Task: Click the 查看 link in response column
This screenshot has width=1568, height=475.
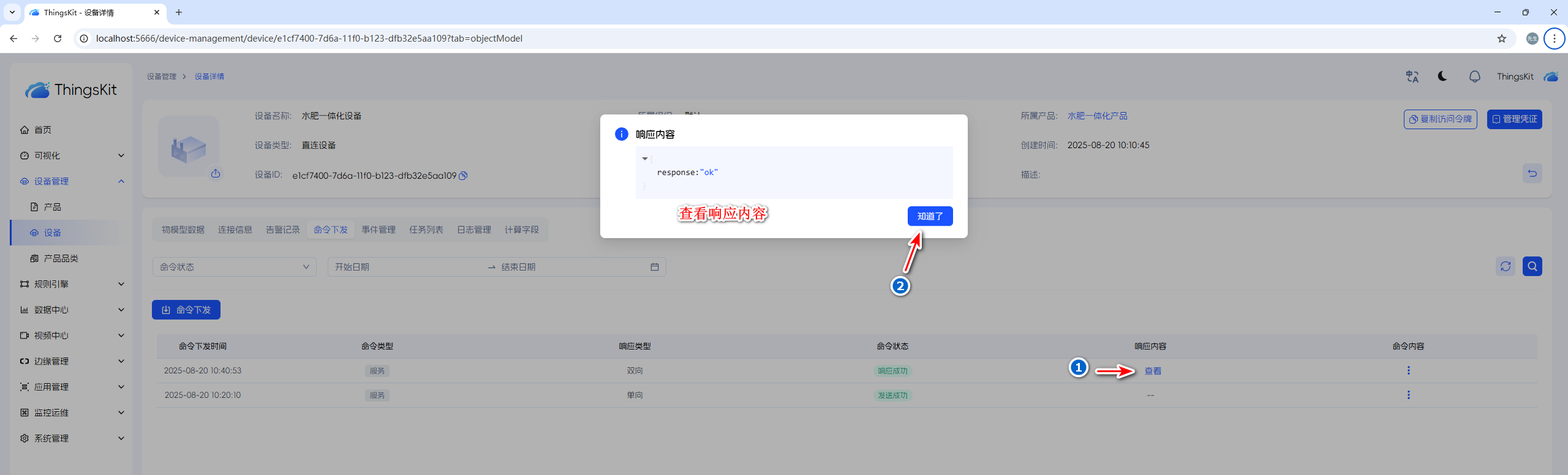Action: pyautogui.click(x=1153, y=371)
